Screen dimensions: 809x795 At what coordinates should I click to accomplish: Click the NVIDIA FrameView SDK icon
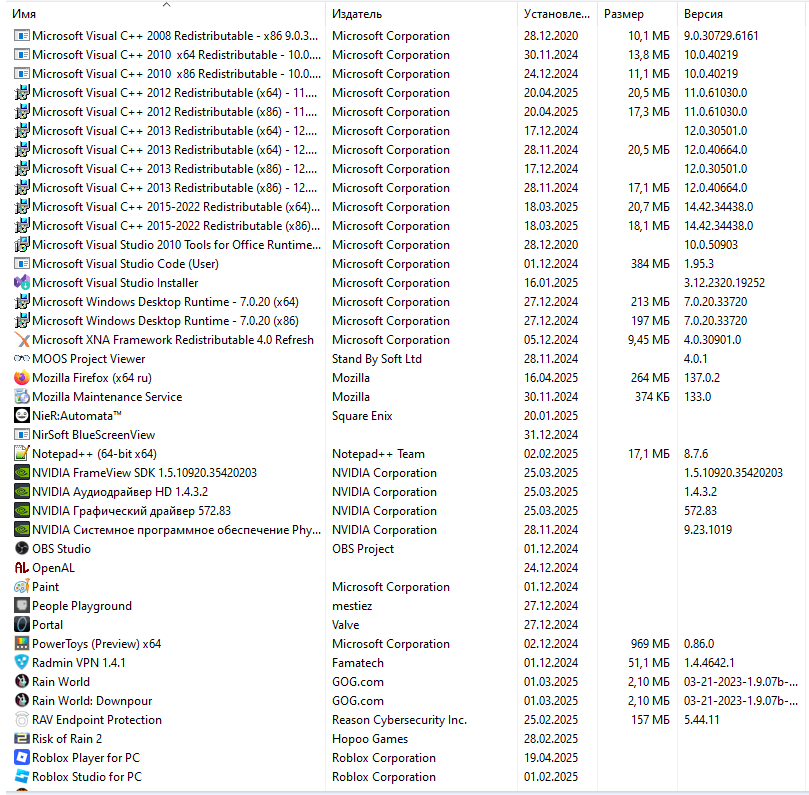pyautogui.click(x=22, y=473)
